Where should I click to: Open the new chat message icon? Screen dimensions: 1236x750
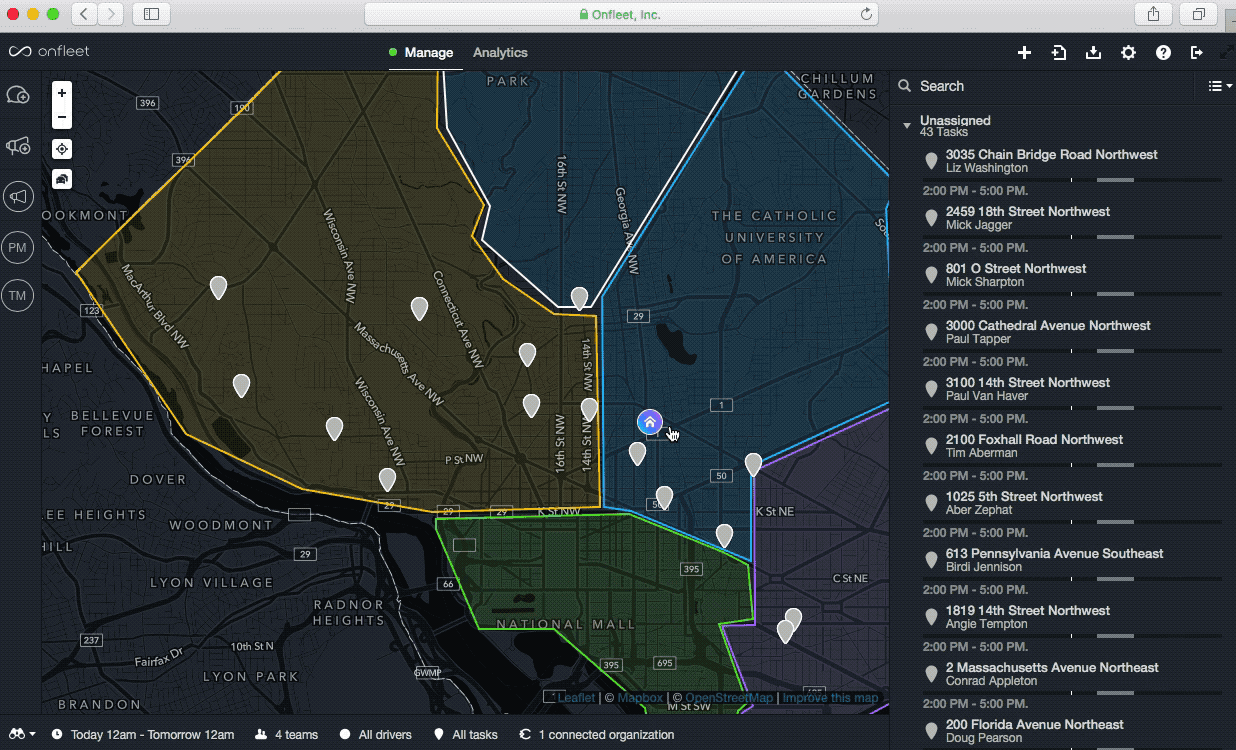point(18,95)
